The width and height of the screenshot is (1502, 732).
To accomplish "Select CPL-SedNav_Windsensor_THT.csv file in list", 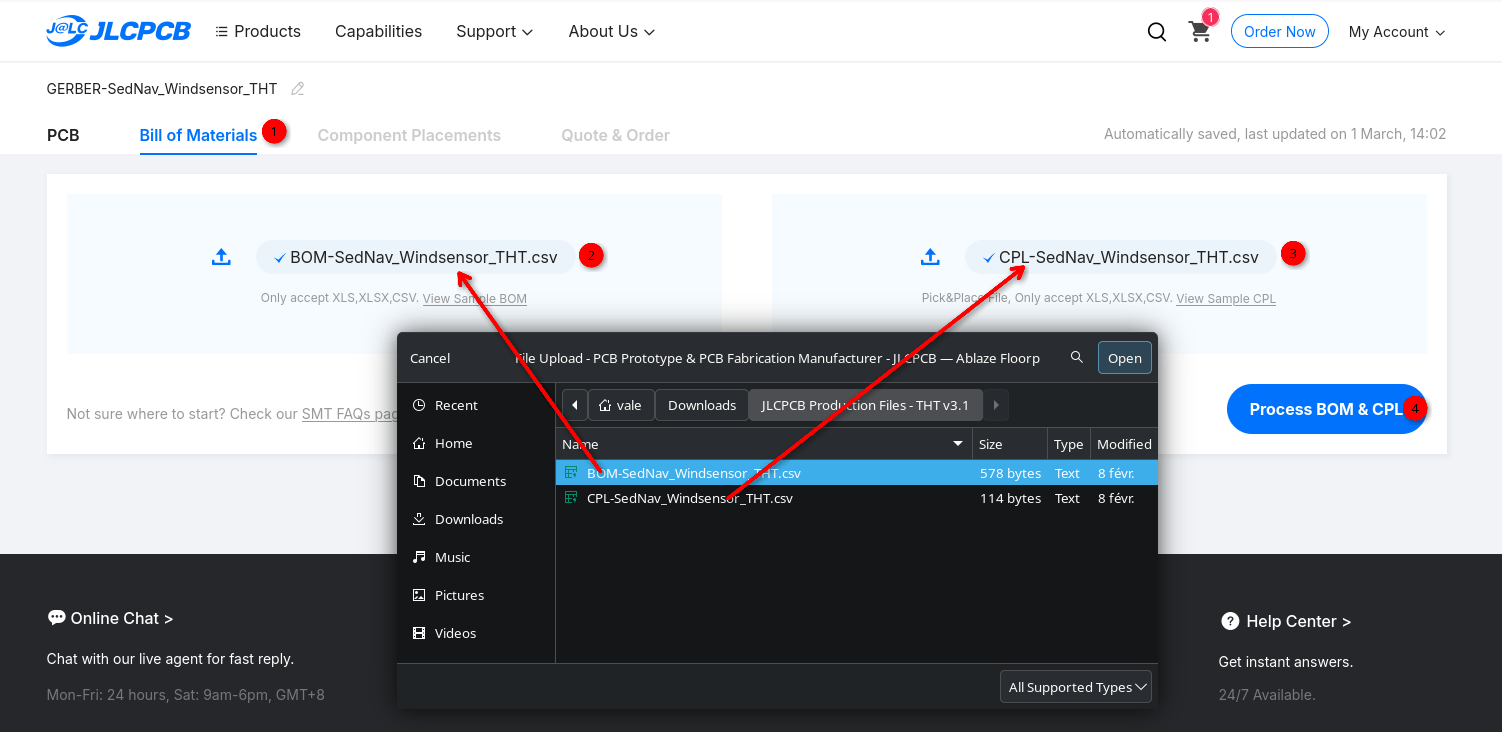I will tap(690, 498).
